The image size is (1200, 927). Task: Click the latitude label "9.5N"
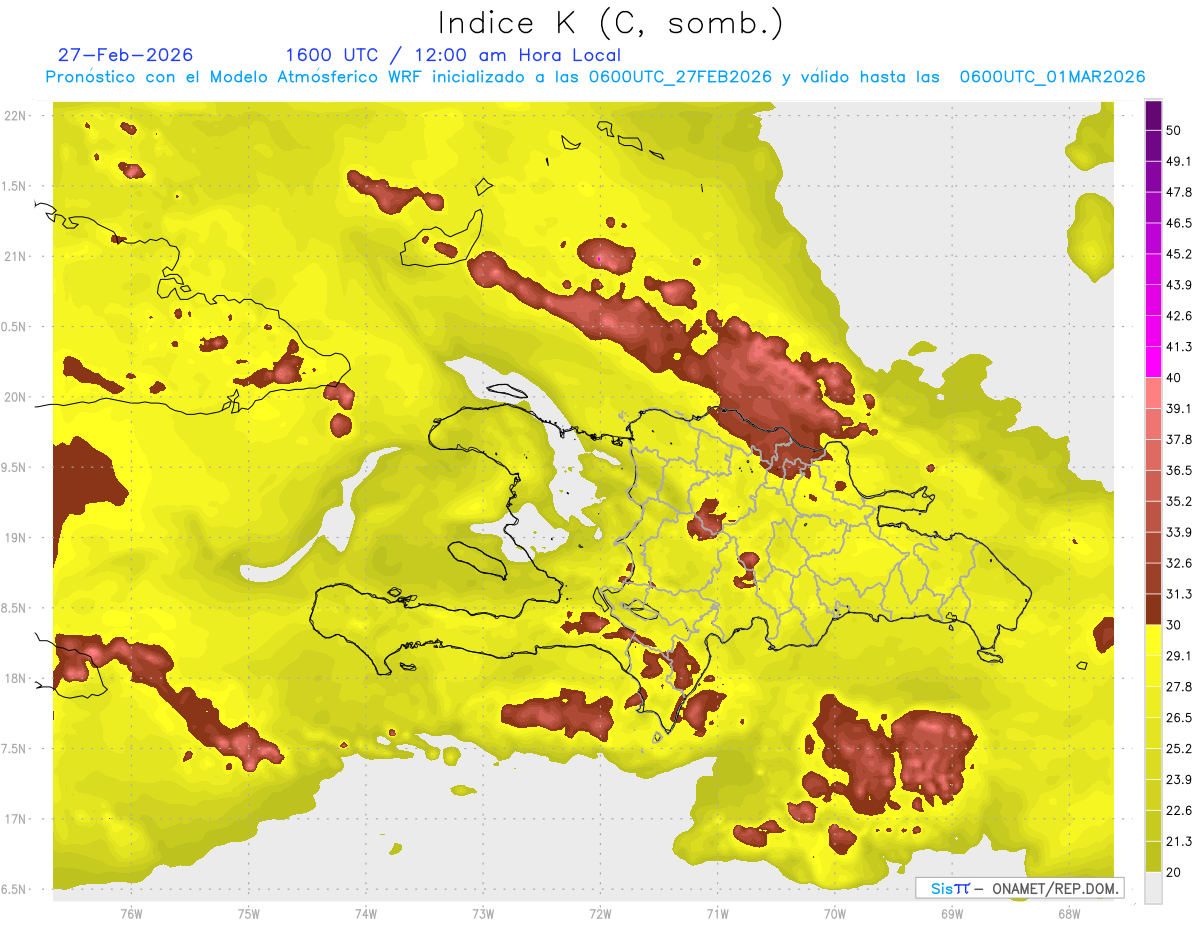(x=15, y=467)
